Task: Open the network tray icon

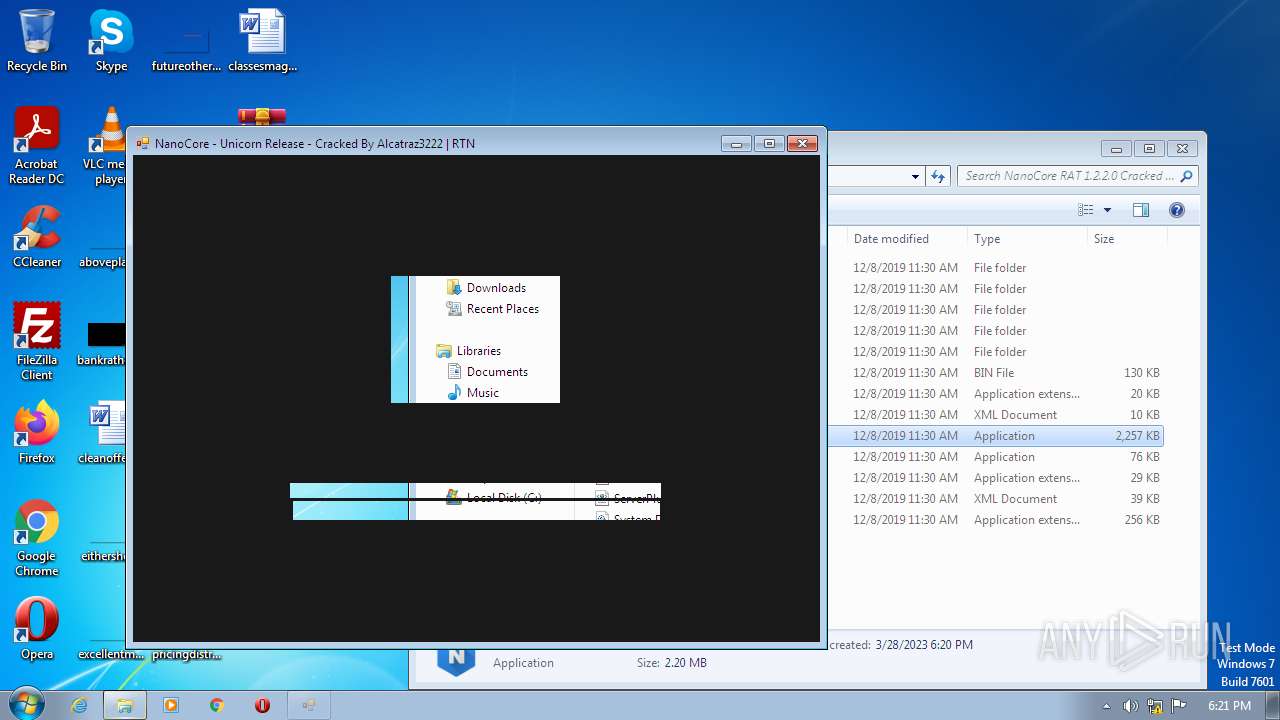Action: (1154, 705)
